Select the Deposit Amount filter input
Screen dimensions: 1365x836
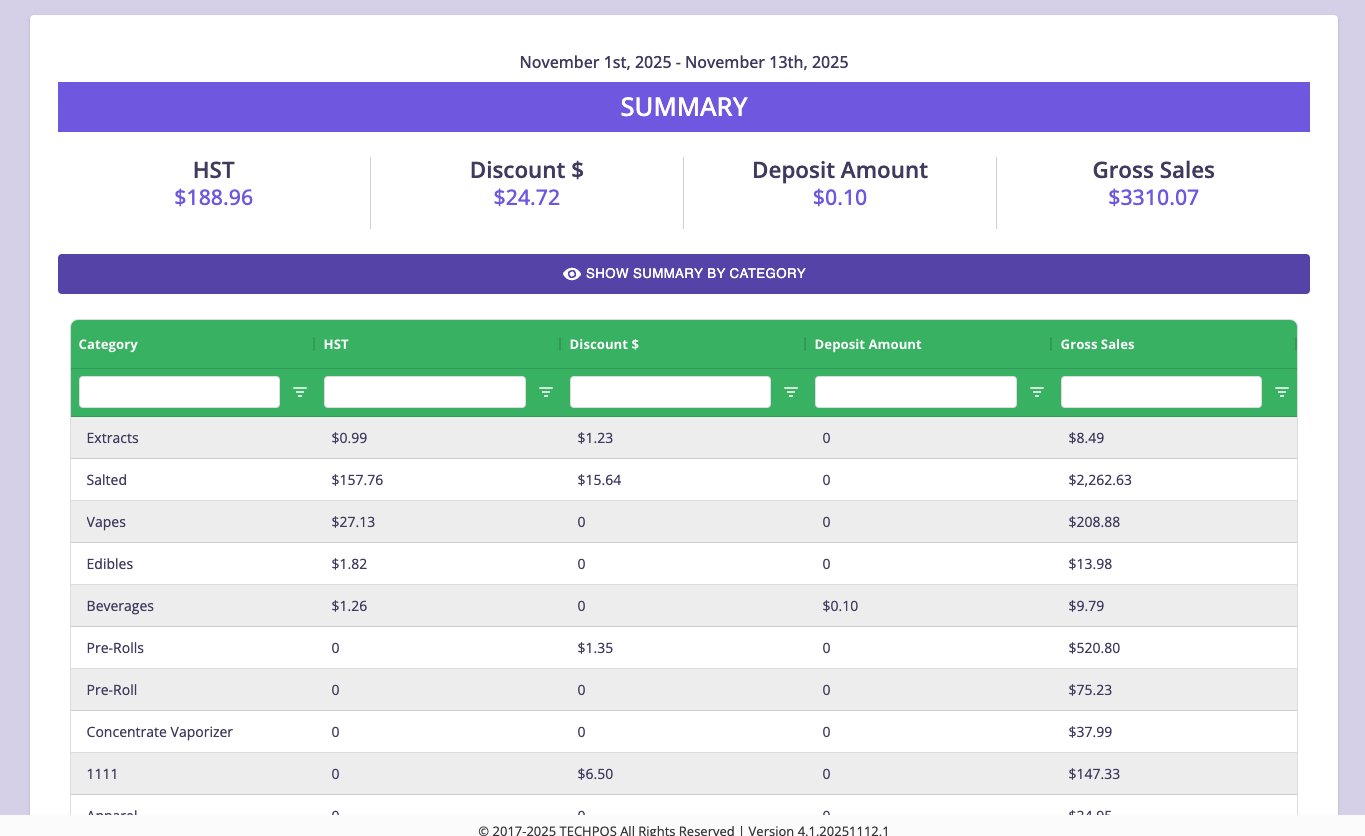pyautogui.click(x=915, y=392)
